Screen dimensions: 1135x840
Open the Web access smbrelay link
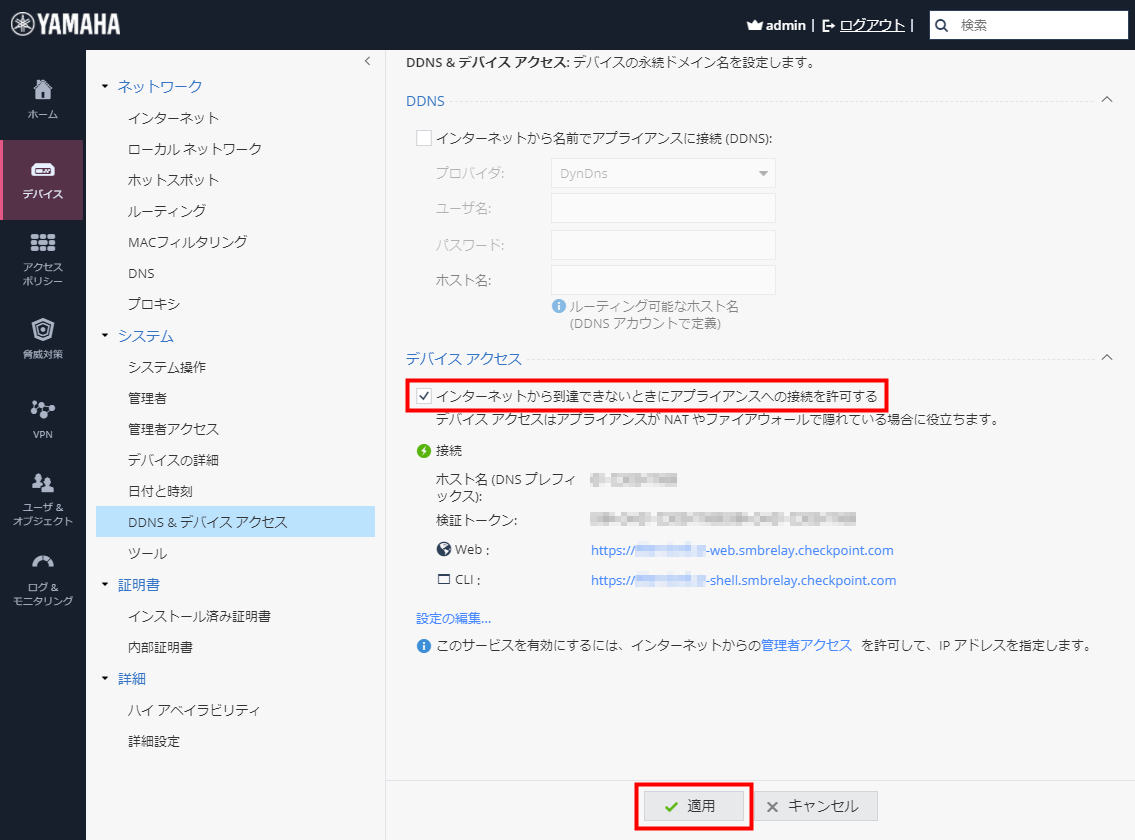coord(742,550)
